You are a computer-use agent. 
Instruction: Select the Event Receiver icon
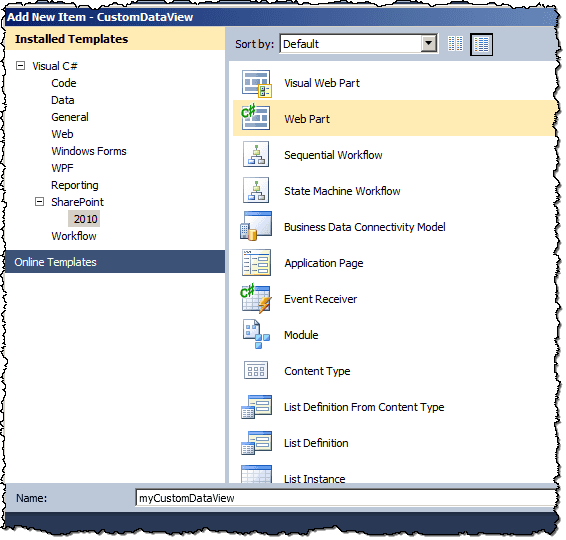256,298
